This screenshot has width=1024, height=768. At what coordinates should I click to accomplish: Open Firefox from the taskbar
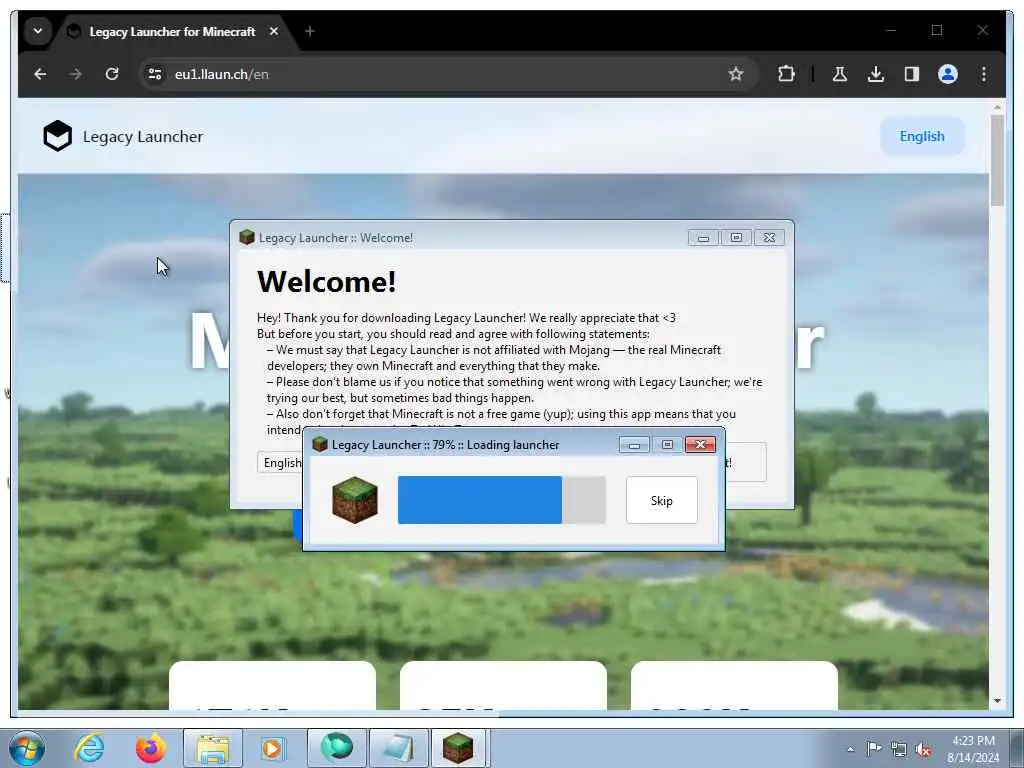(x=150, y=748)
